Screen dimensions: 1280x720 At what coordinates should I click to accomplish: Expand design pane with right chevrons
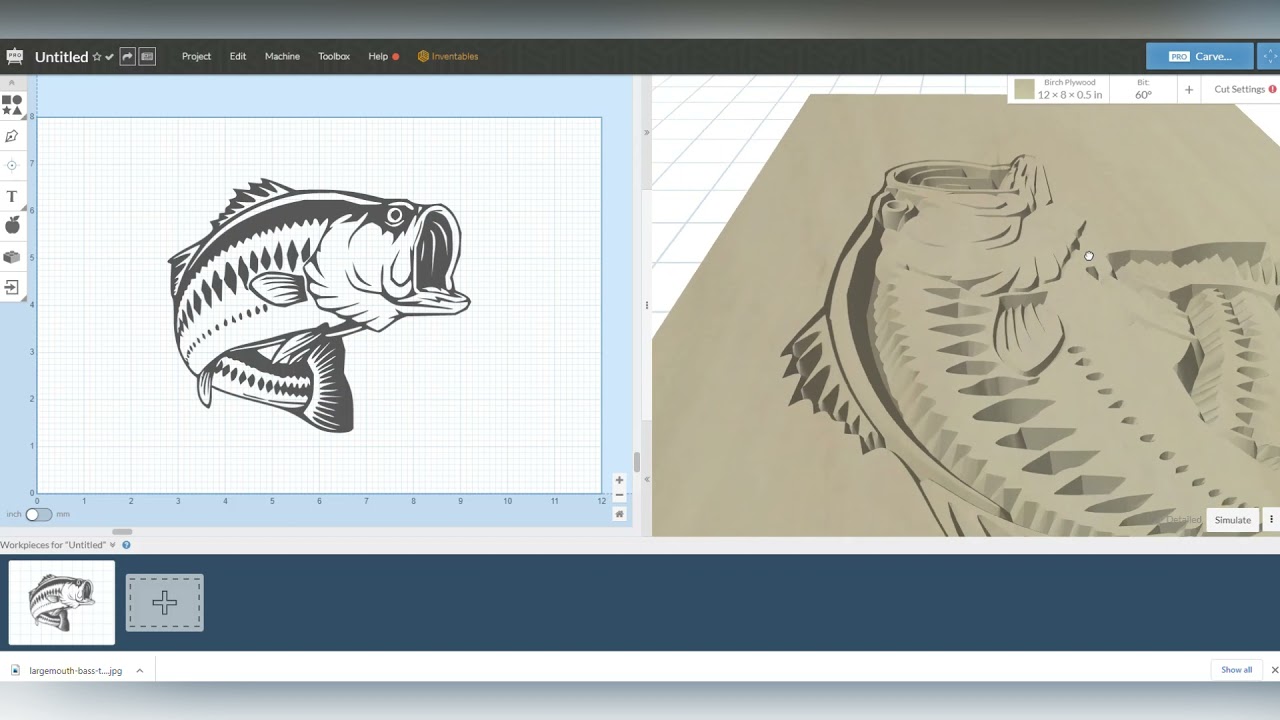tap(646, 132)
